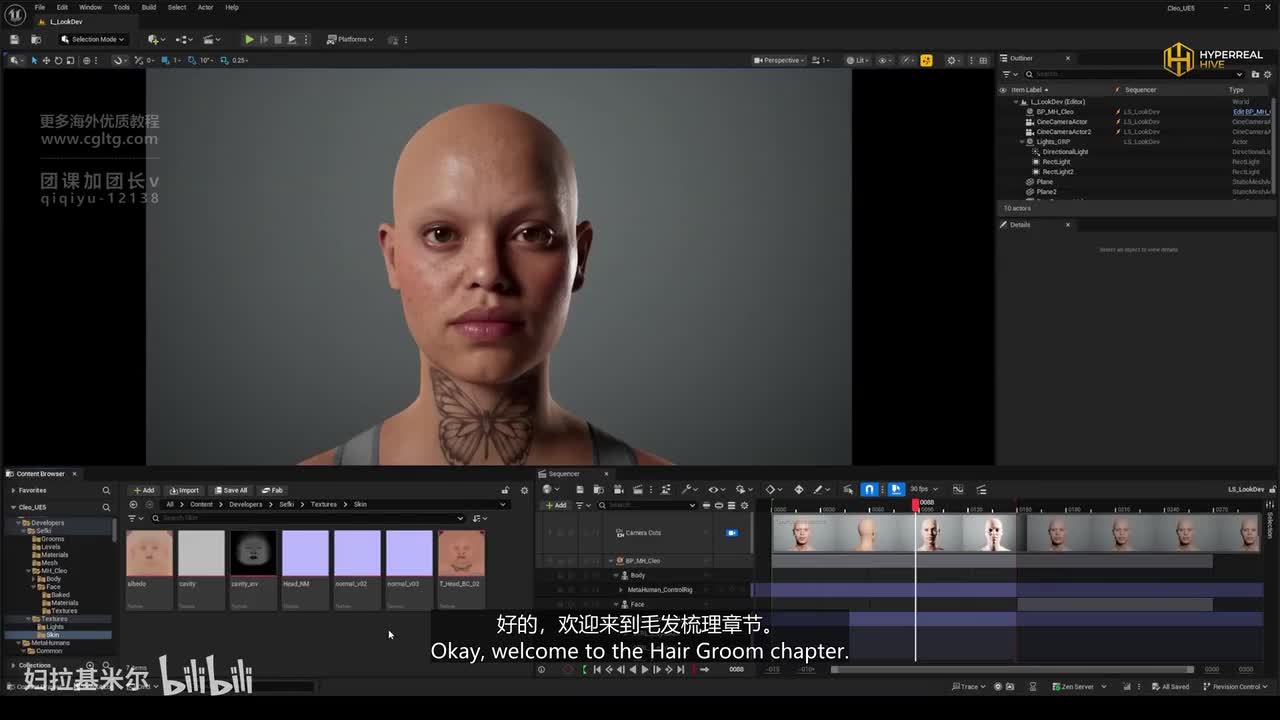Open the Perspective view mode dropdown
The height and width of the screenshot is (720, 1280).
pyautogui.click(x=779, y=60)
